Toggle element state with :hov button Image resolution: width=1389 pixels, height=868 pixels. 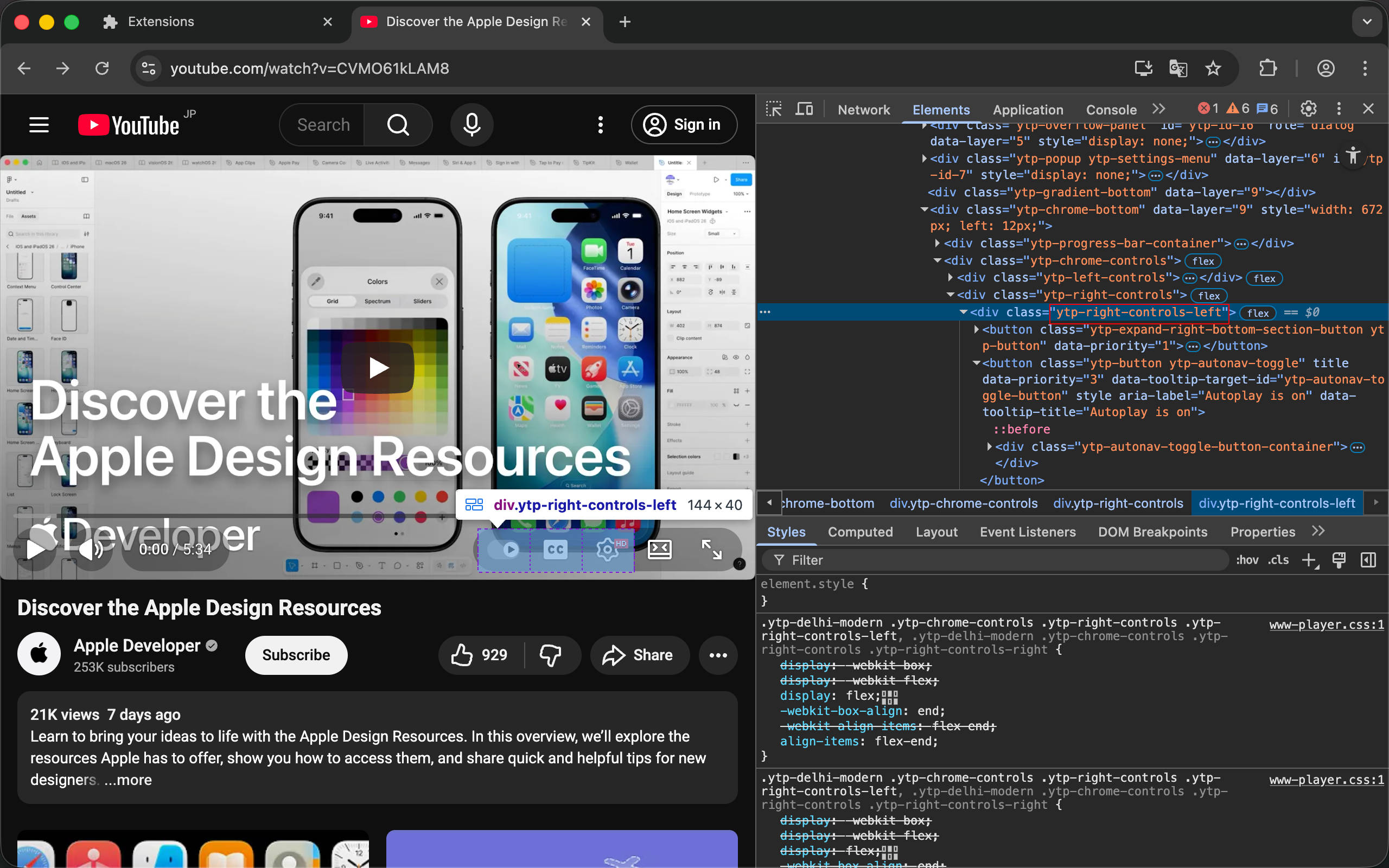[1247, 560]
